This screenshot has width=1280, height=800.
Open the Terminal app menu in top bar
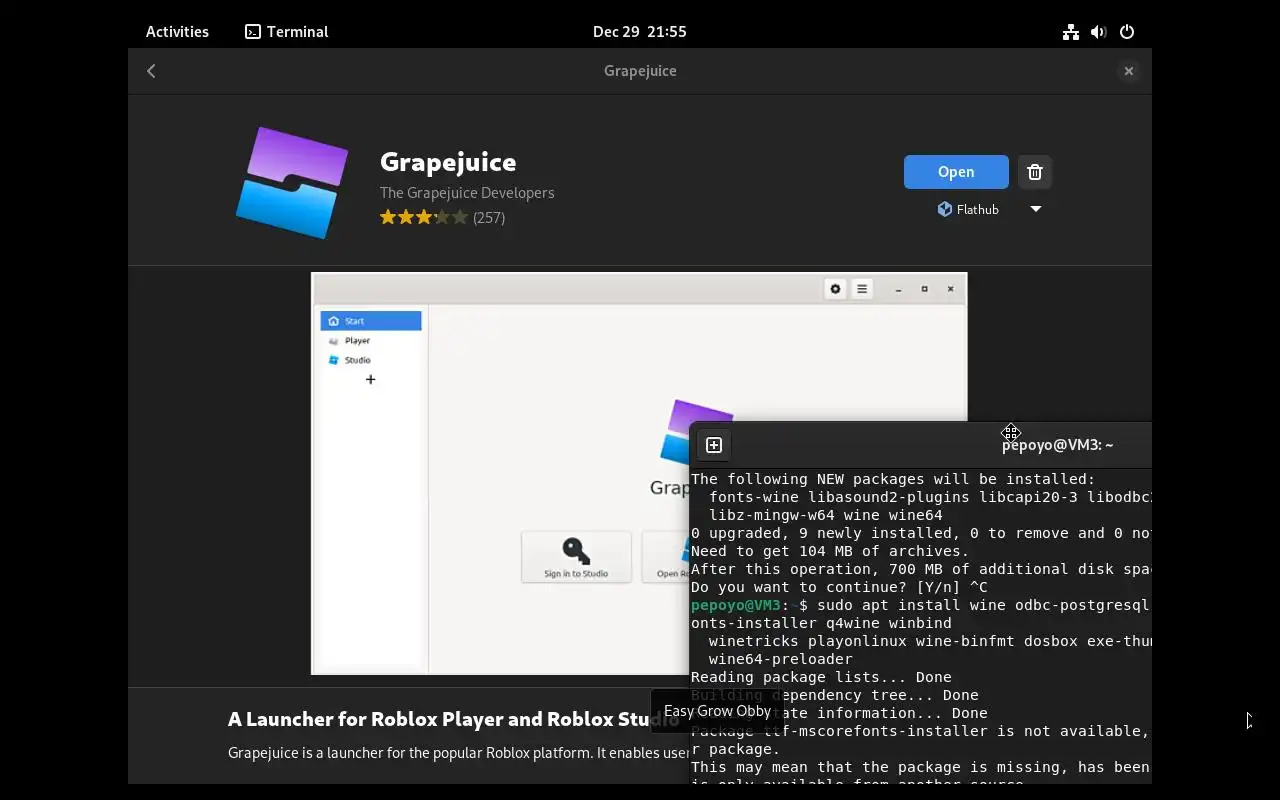(x=287, y=31)
